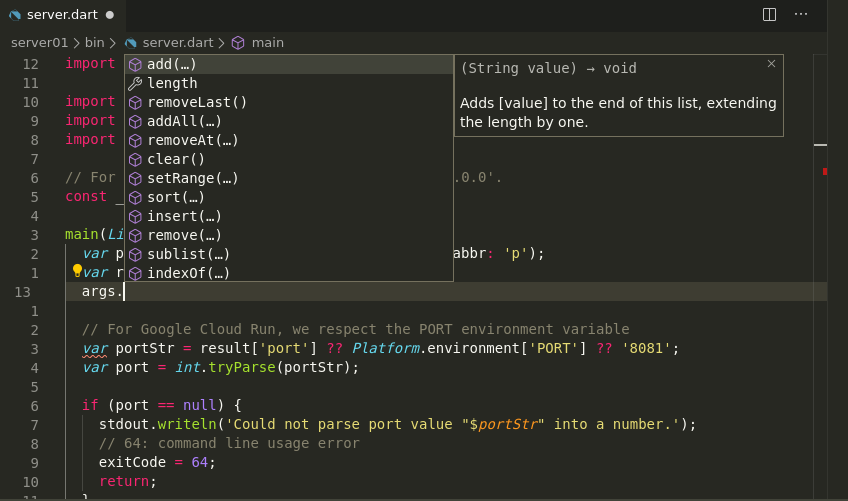Screen dimensions: 848x501
Task: Choose the length property suggestion
Action: (289, 83)
